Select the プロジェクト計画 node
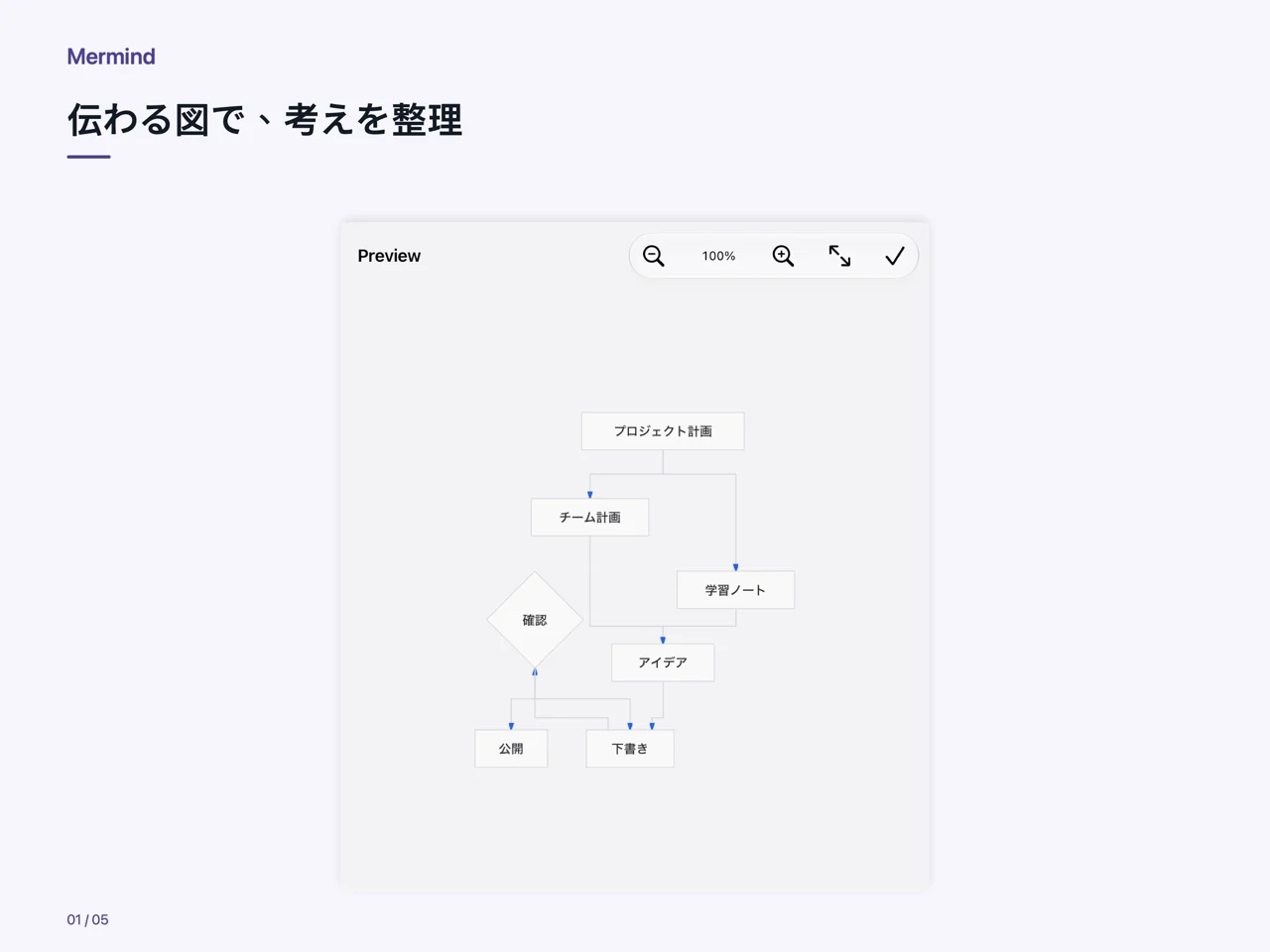 (x=663, y=431)
